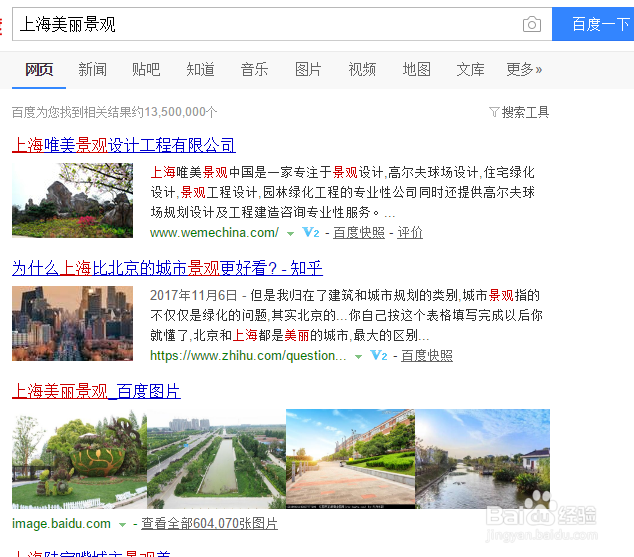The height and width of the screenshot is (557, 634).
Task: Click the 百度一下 search button
Action: coord(593,24)
